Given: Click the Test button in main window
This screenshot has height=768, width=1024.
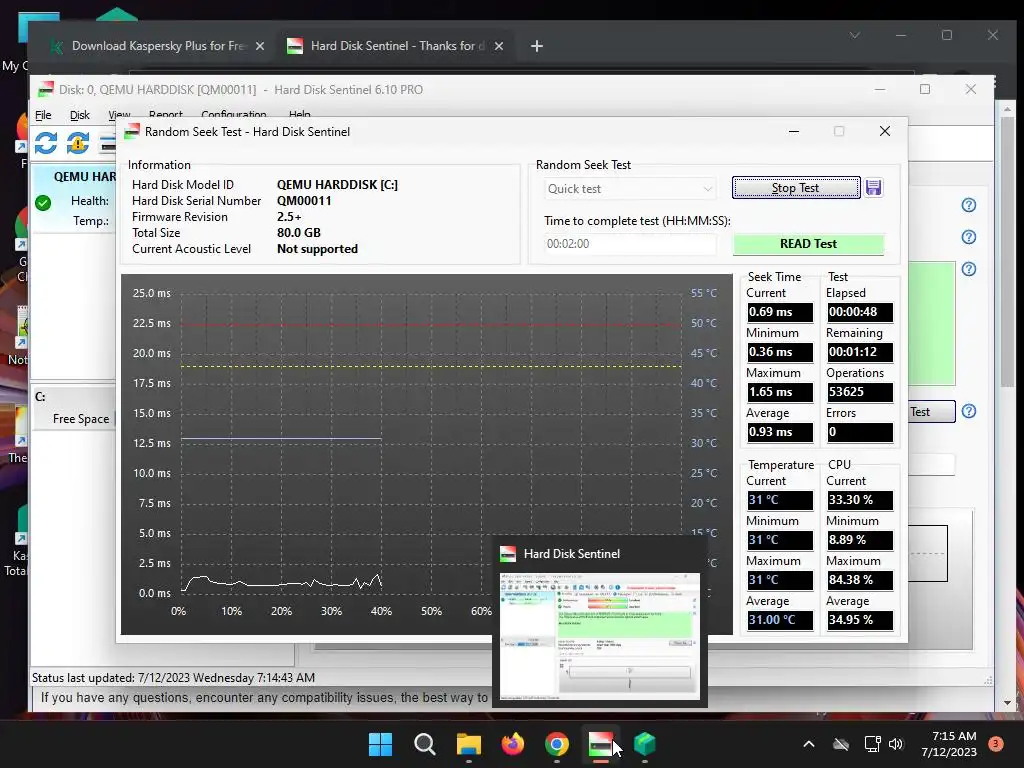Looking at the screenshot, I should pyautogui.click(x=931, y=411).
